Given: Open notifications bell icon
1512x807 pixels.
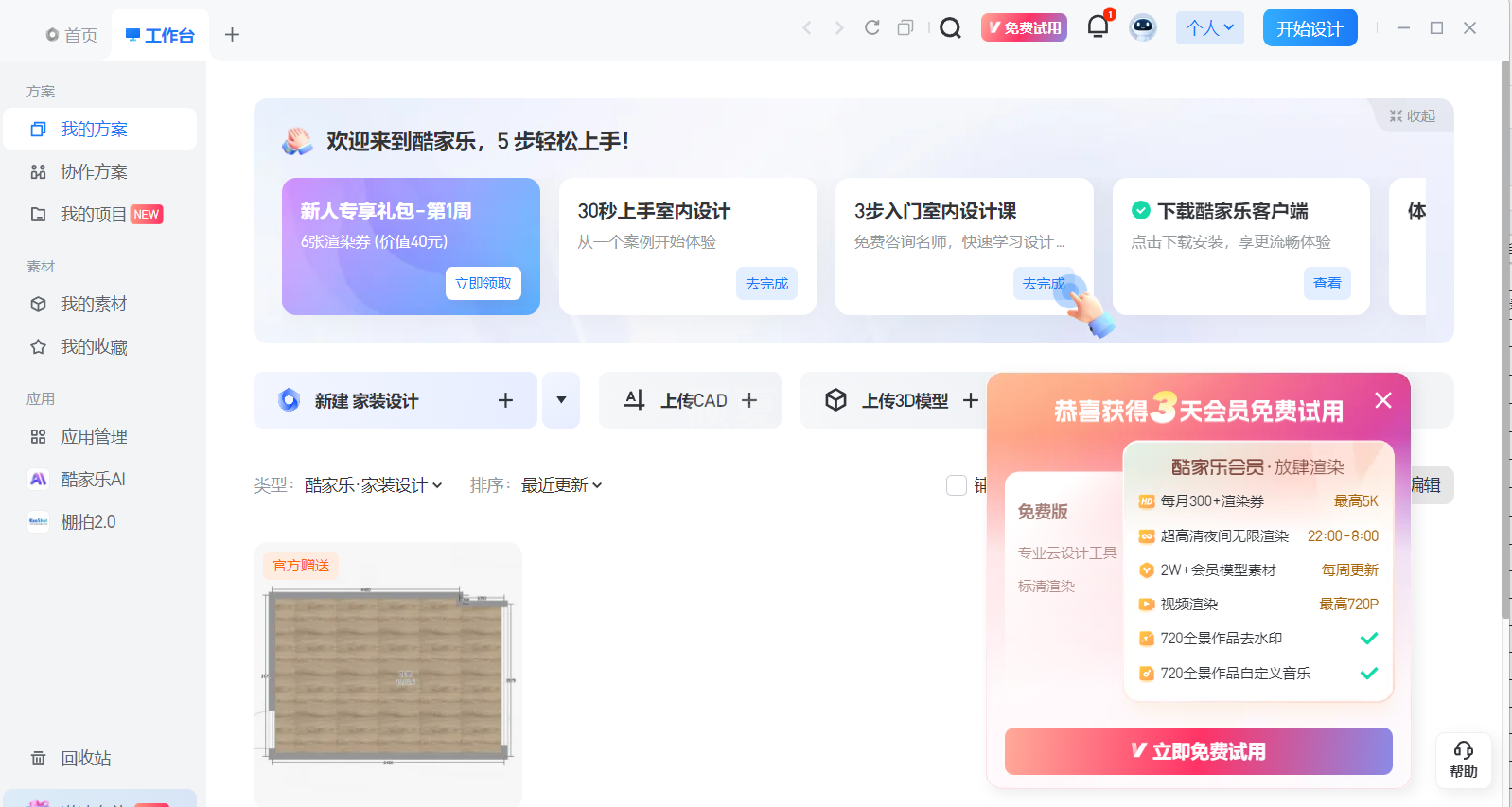Looking at the screenshot, I should click(x=1098, y=26).
